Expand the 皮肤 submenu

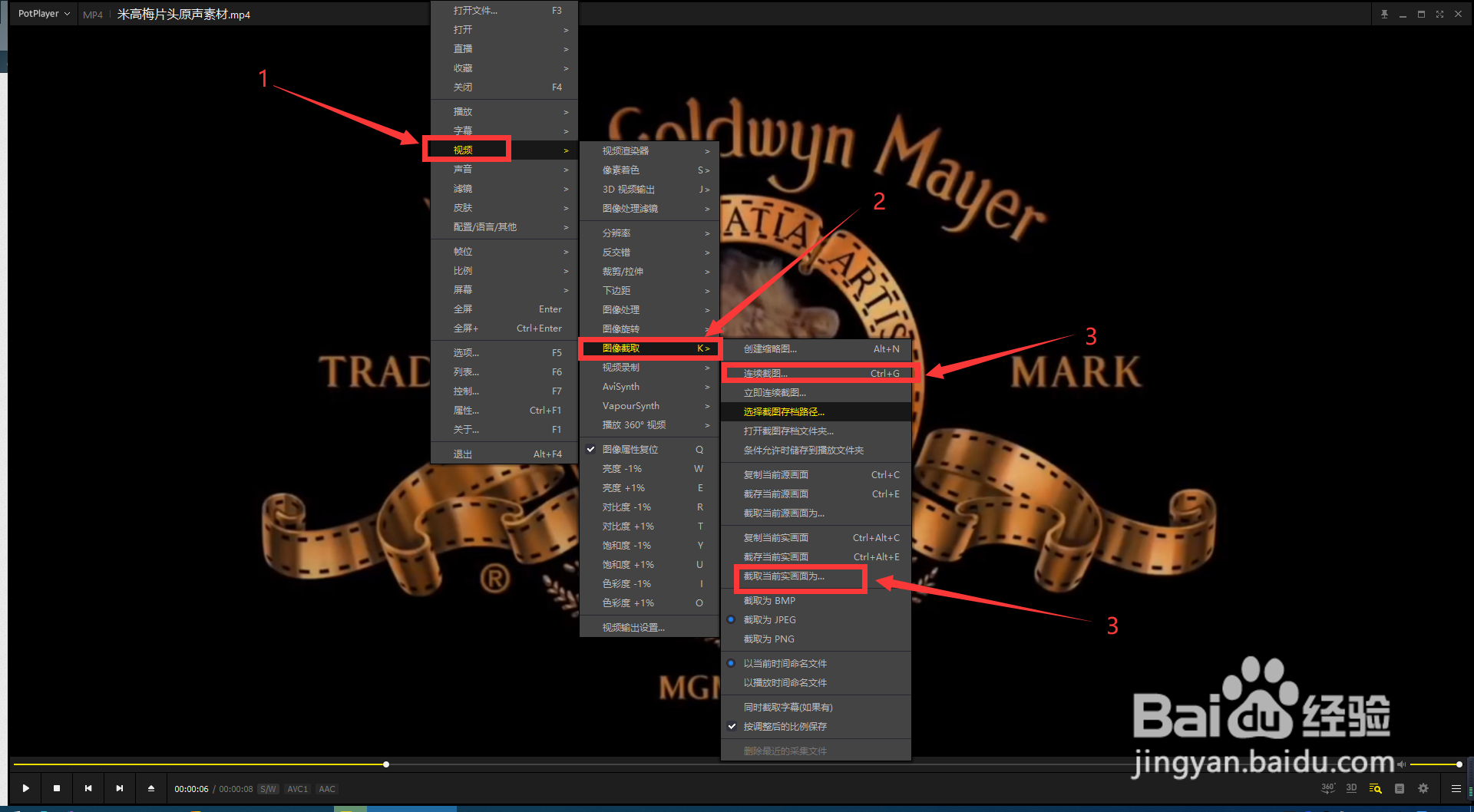point(504,208)
